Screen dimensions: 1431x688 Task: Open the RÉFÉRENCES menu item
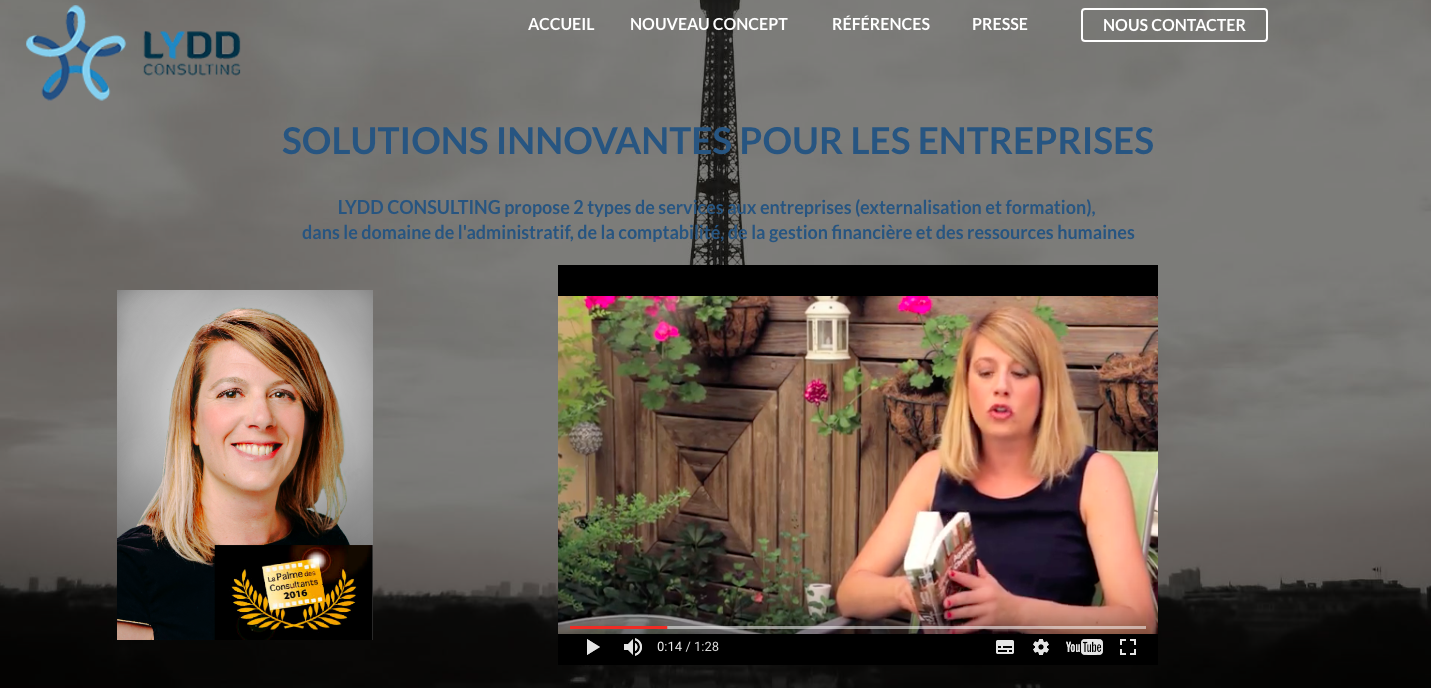pos(881,24)
